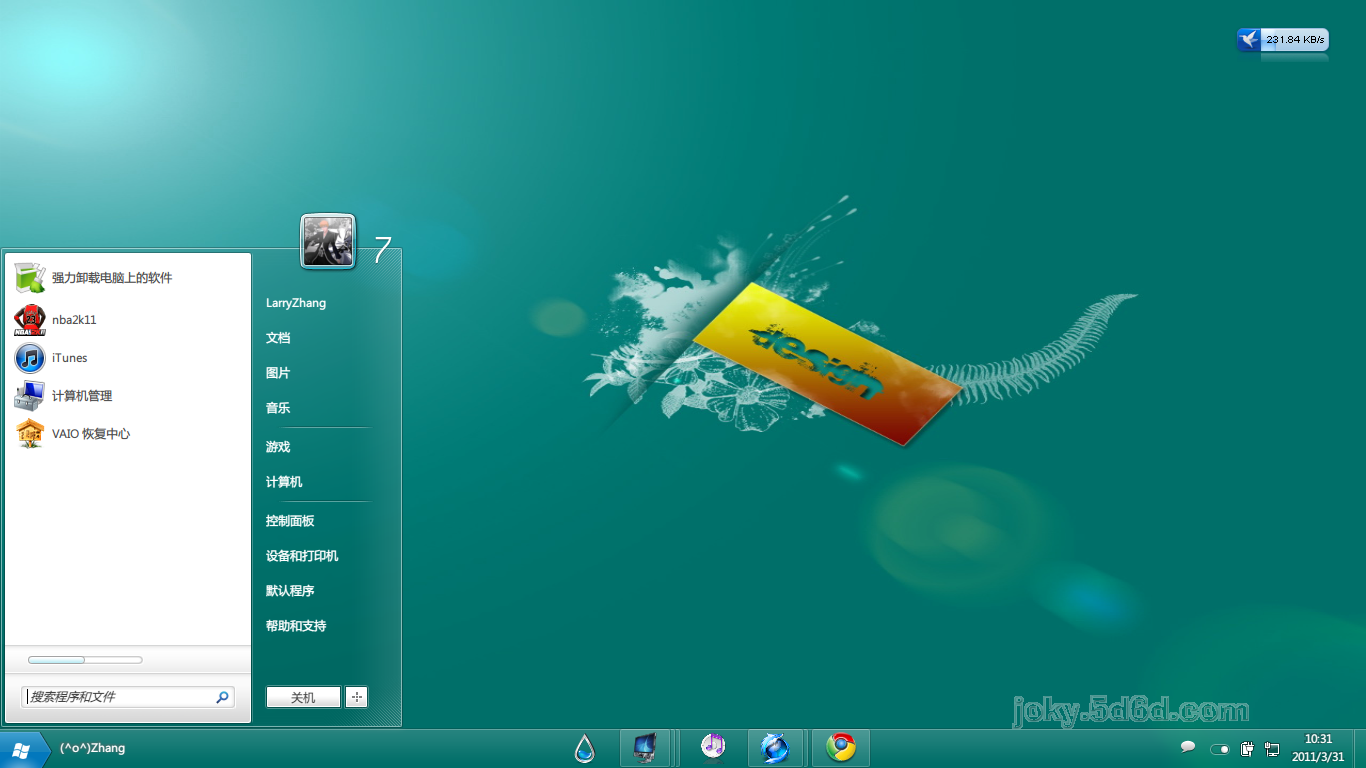The height and width of the screenshot is (768, 1366).
Task: Open 设备和打印机
Action: 302,556
